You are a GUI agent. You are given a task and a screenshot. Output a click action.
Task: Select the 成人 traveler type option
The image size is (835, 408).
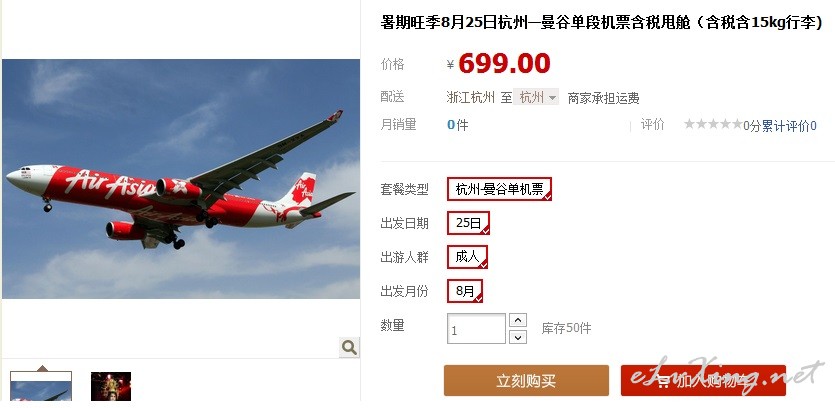click(x=467, y=257)
